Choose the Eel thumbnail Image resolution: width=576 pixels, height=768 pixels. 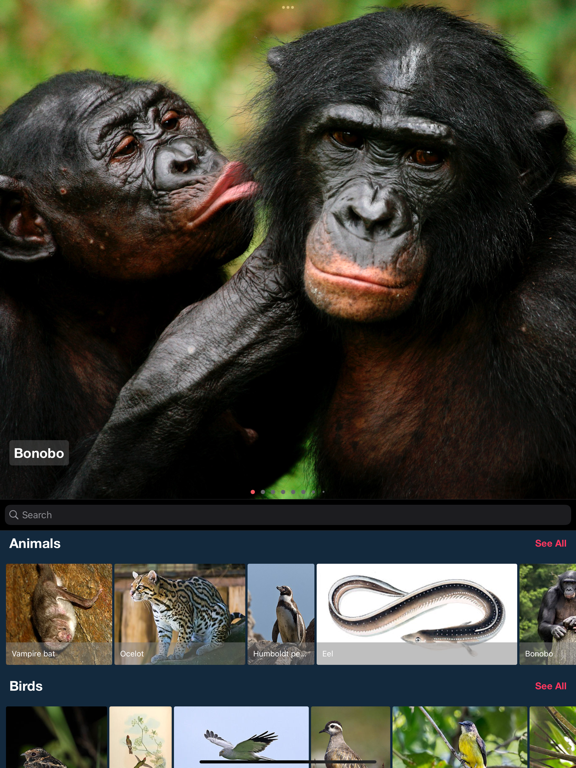coord(417,614)
